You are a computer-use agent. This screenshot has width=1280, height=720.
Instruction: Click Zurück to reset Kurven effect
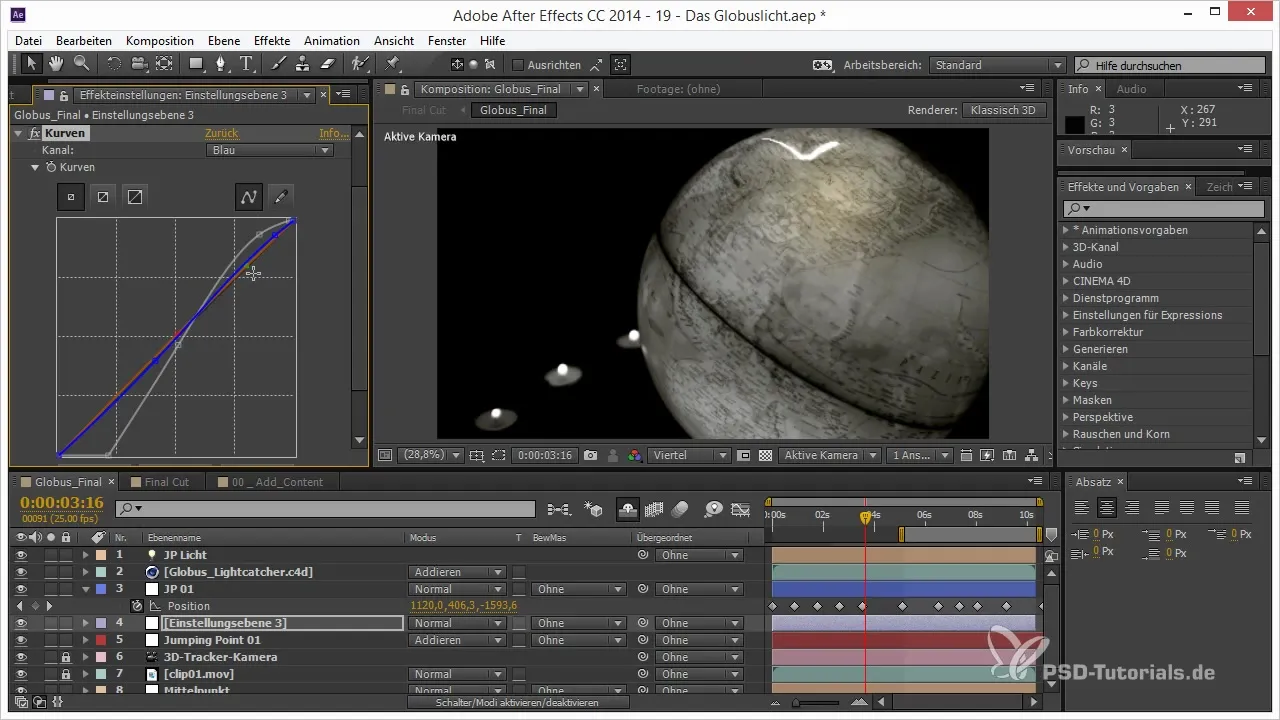[x=221, y=133]
